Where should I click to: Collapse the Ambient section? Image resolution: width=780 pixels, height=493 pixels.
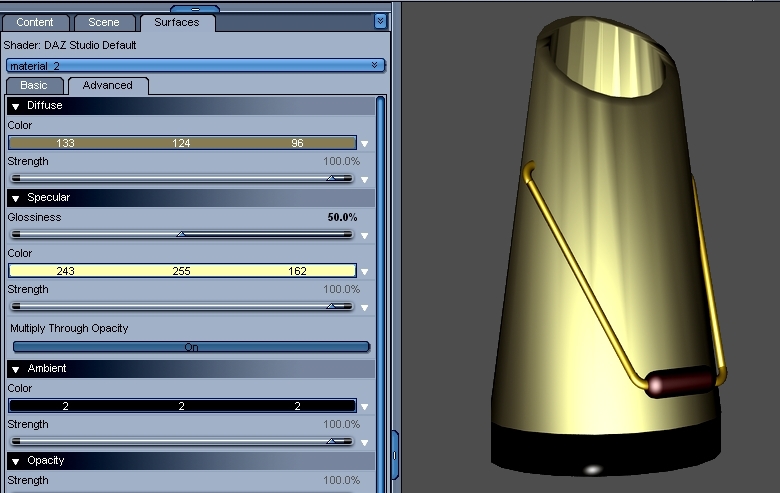tap(16, 369)
